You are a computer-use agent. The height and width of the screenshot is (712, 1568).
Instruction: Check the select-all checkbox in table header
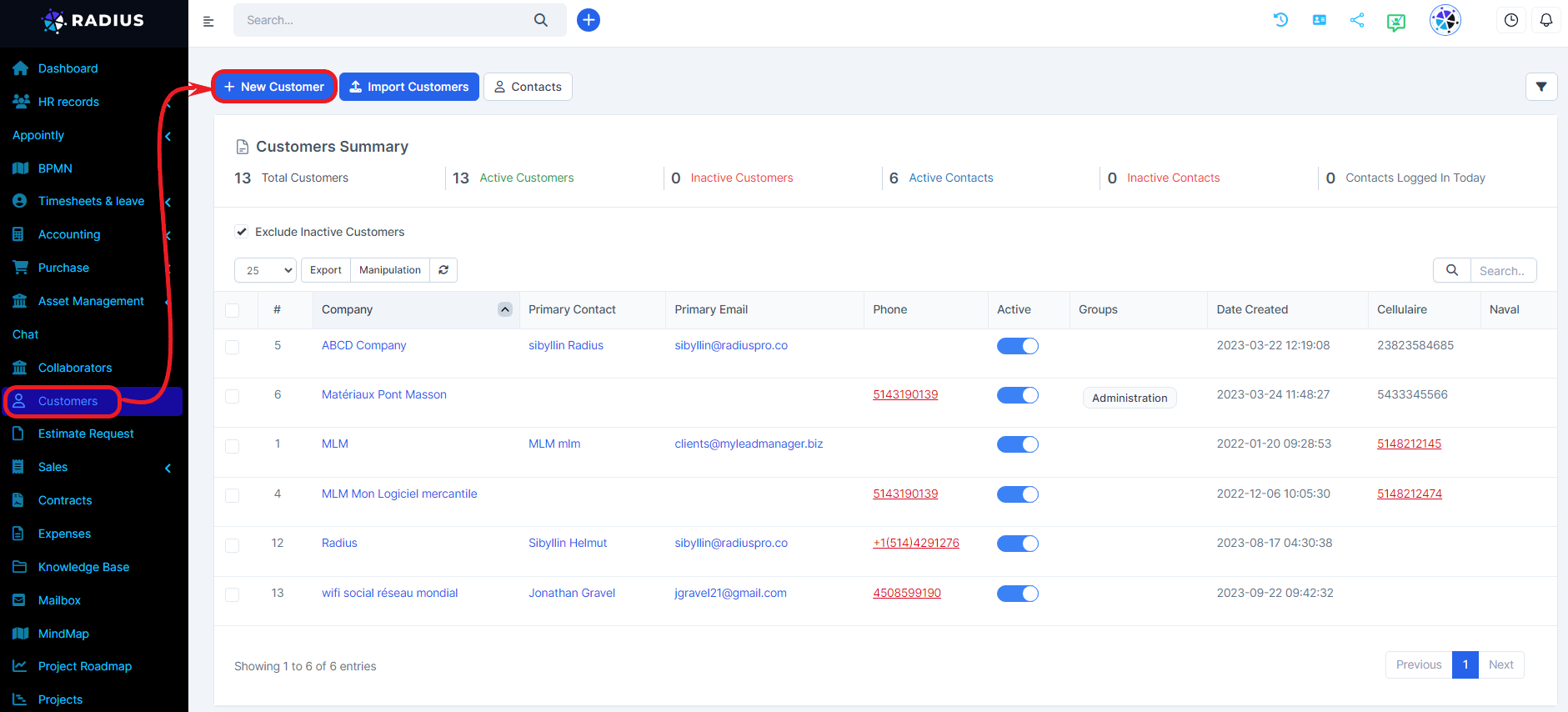(x=233, y=310)
